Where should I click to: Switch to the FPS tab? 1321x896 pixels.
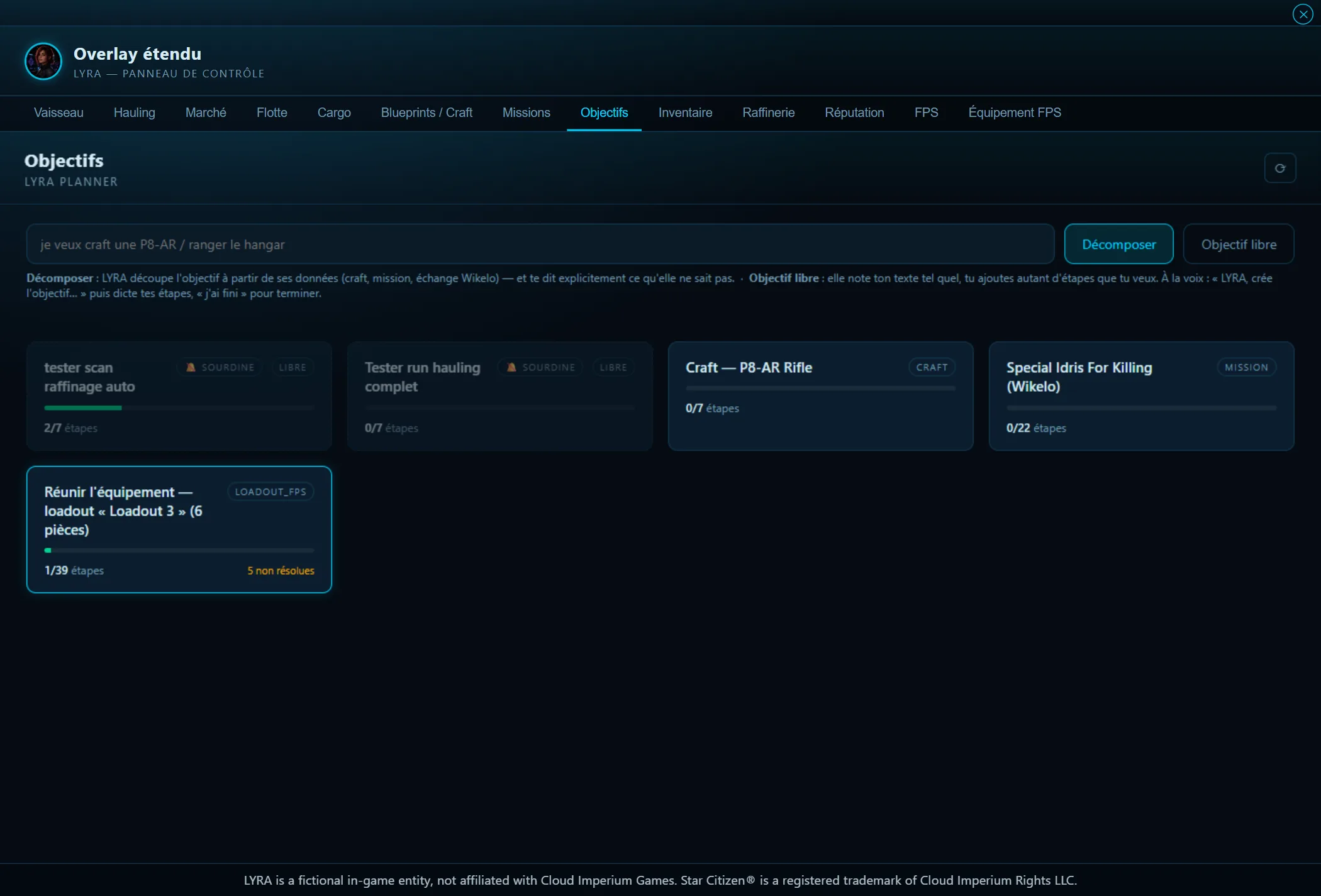click(926, 113)
